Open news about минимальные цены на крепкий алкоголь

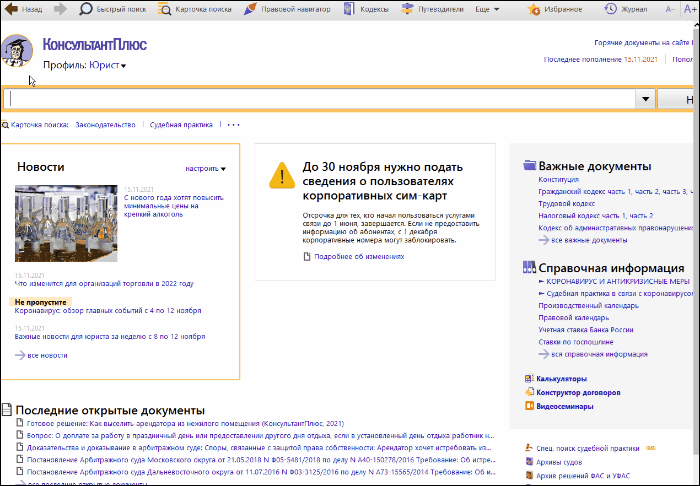(x=174, y=206)
